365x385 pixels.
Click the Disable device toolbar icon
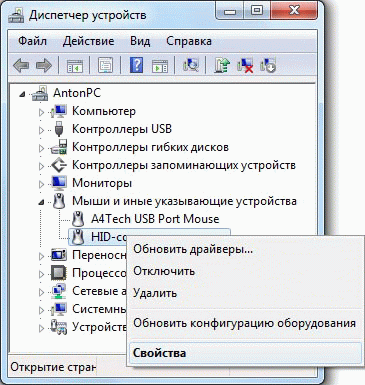pos(268,65)
